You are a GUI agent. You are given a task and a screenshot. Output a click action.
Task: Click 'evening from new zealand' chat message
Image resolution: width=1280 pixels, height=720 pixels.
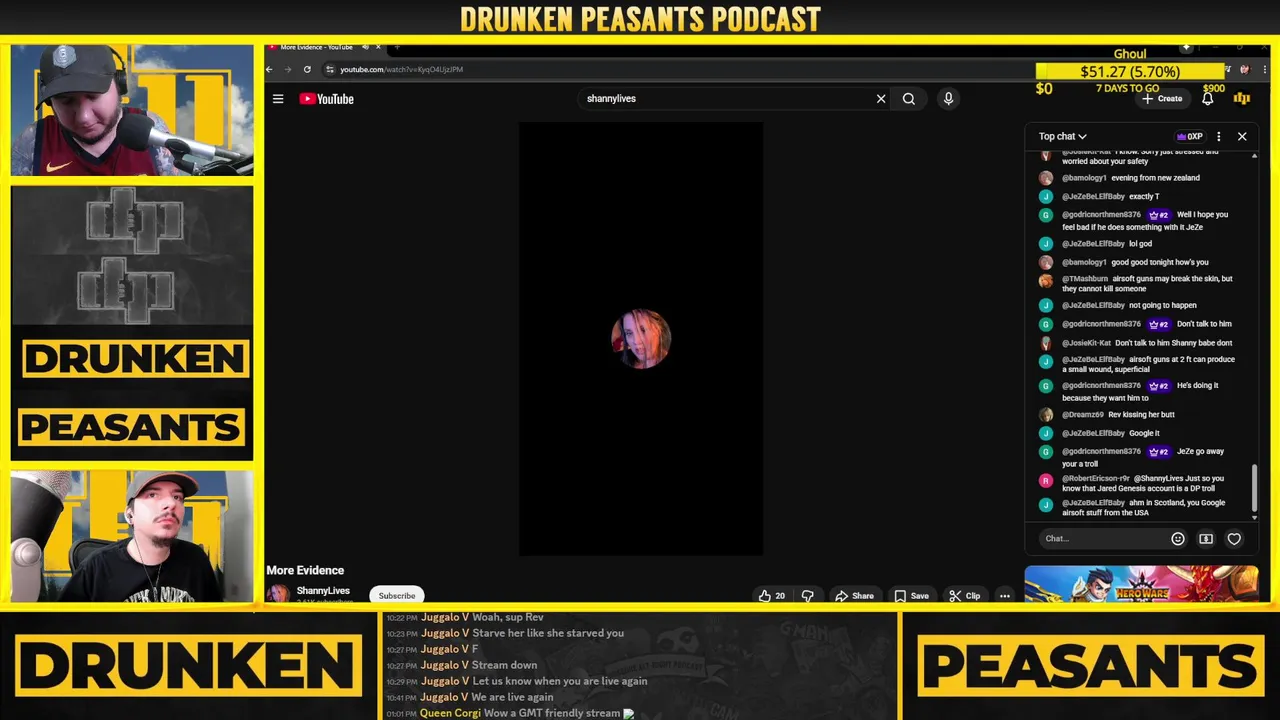click(x=1155, y=178)
